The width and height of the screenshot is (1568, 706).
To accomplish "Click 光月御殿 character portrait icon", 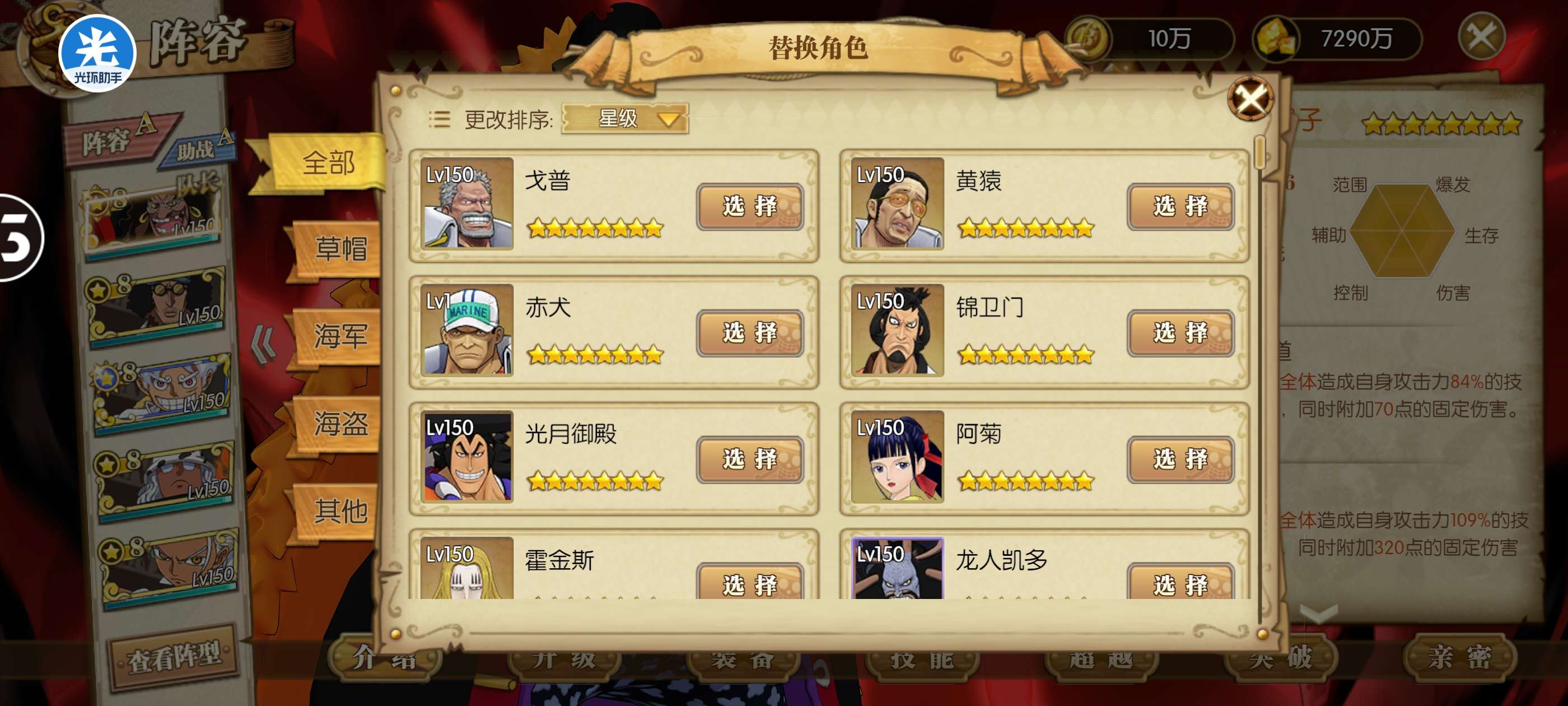I will pos(468,456).
